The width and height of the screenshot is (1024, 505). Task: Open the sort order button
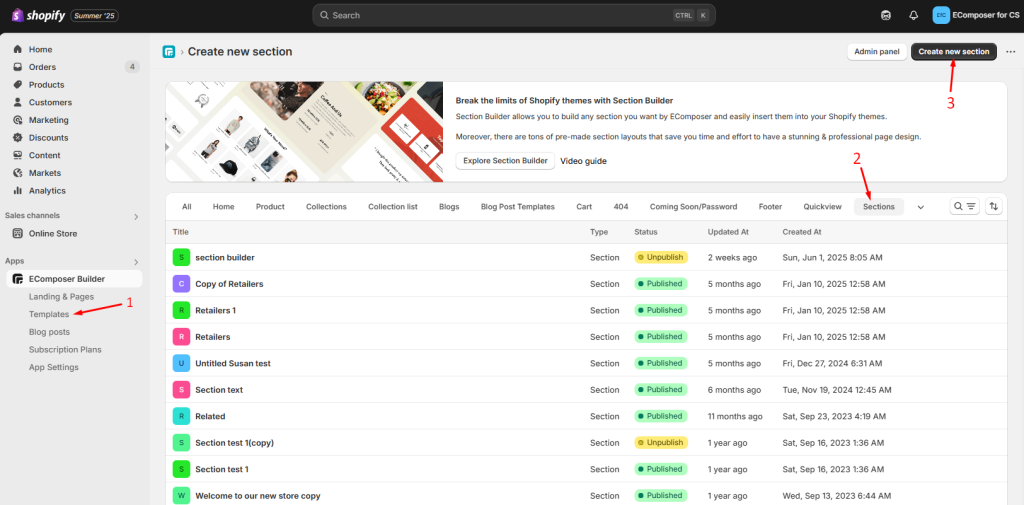pyautogui.click(x=993, y=206)
